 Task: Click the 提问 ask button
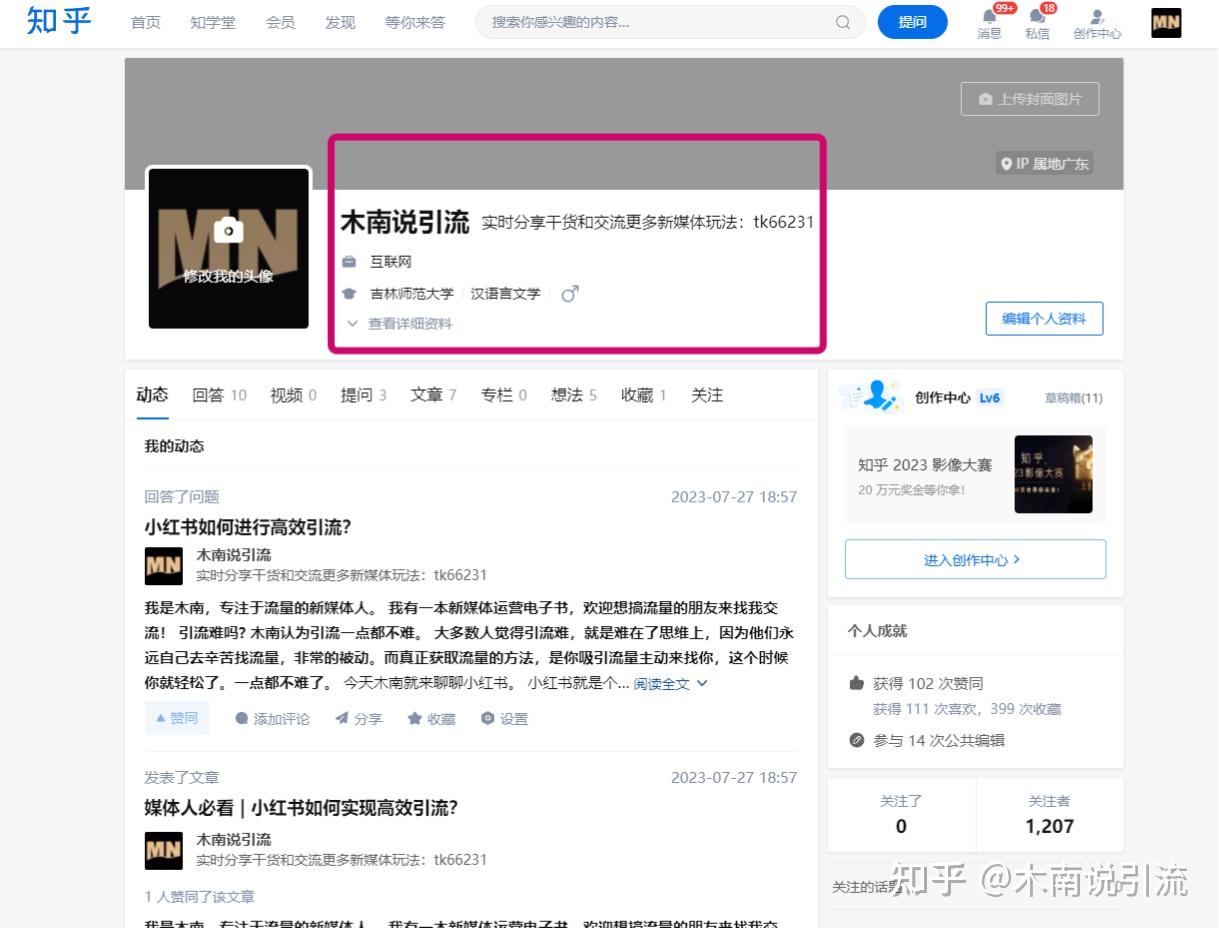[x=912, y=22]
